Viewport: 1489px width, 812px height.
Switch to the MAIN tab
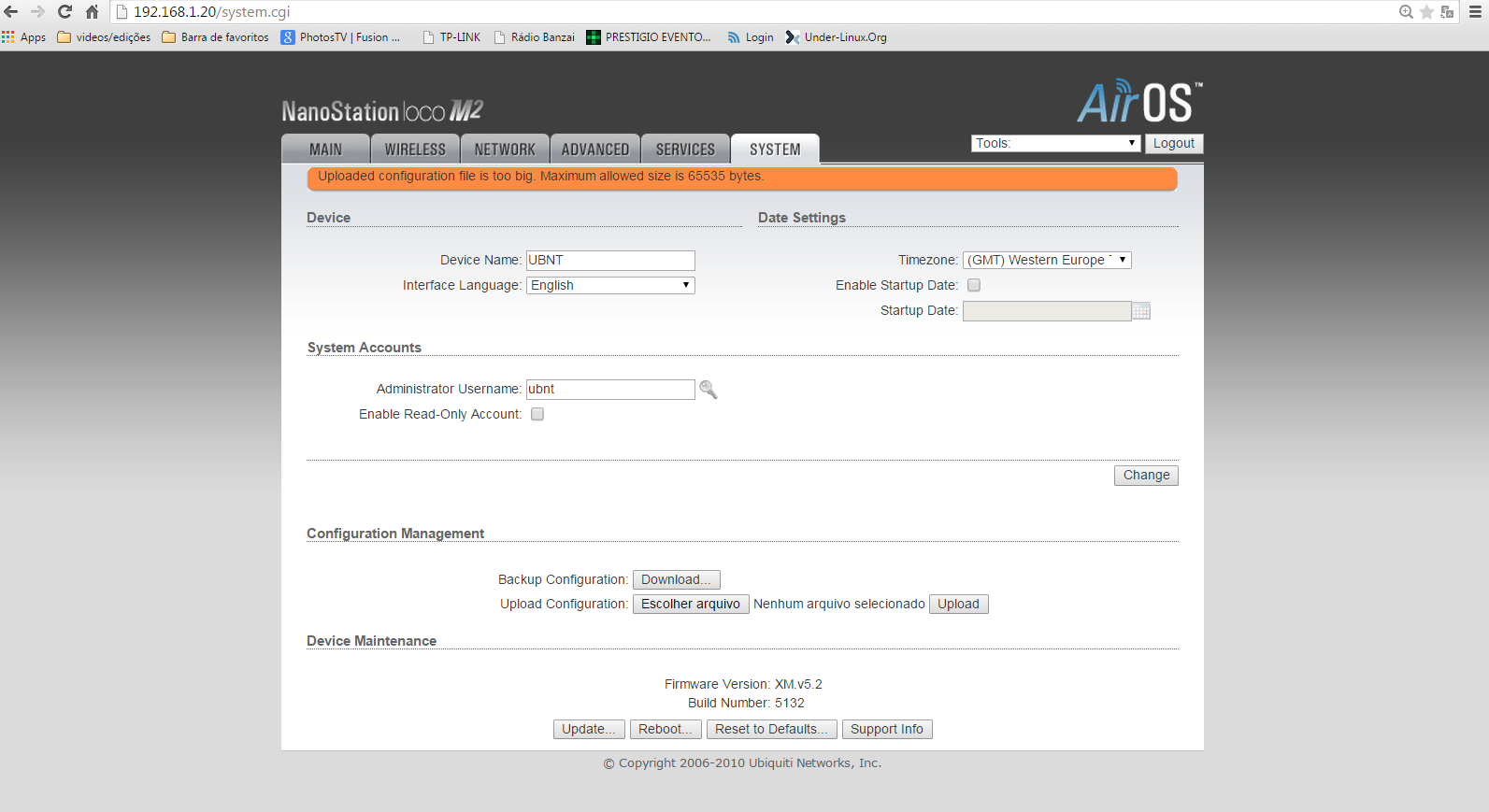[326, 150]
